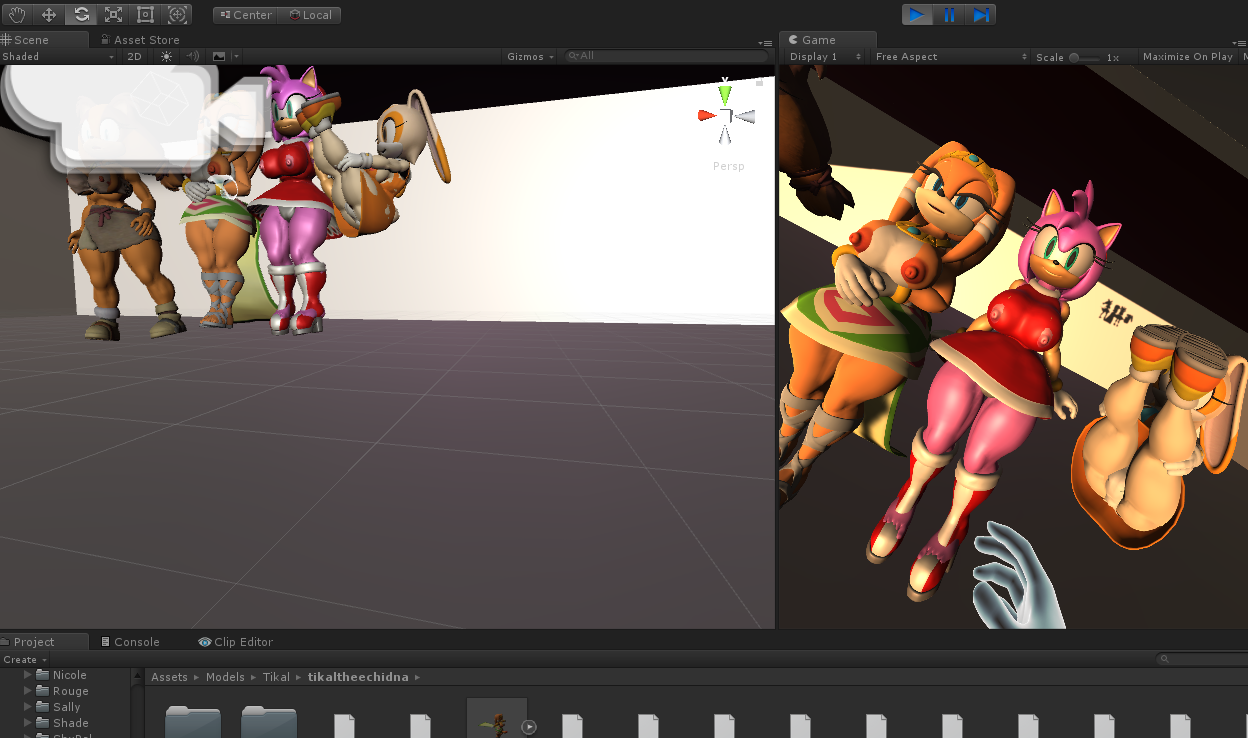Screen dimensions: 1248x738
Task: Select the Rouge folder row
Action: (x=65, y=691)
